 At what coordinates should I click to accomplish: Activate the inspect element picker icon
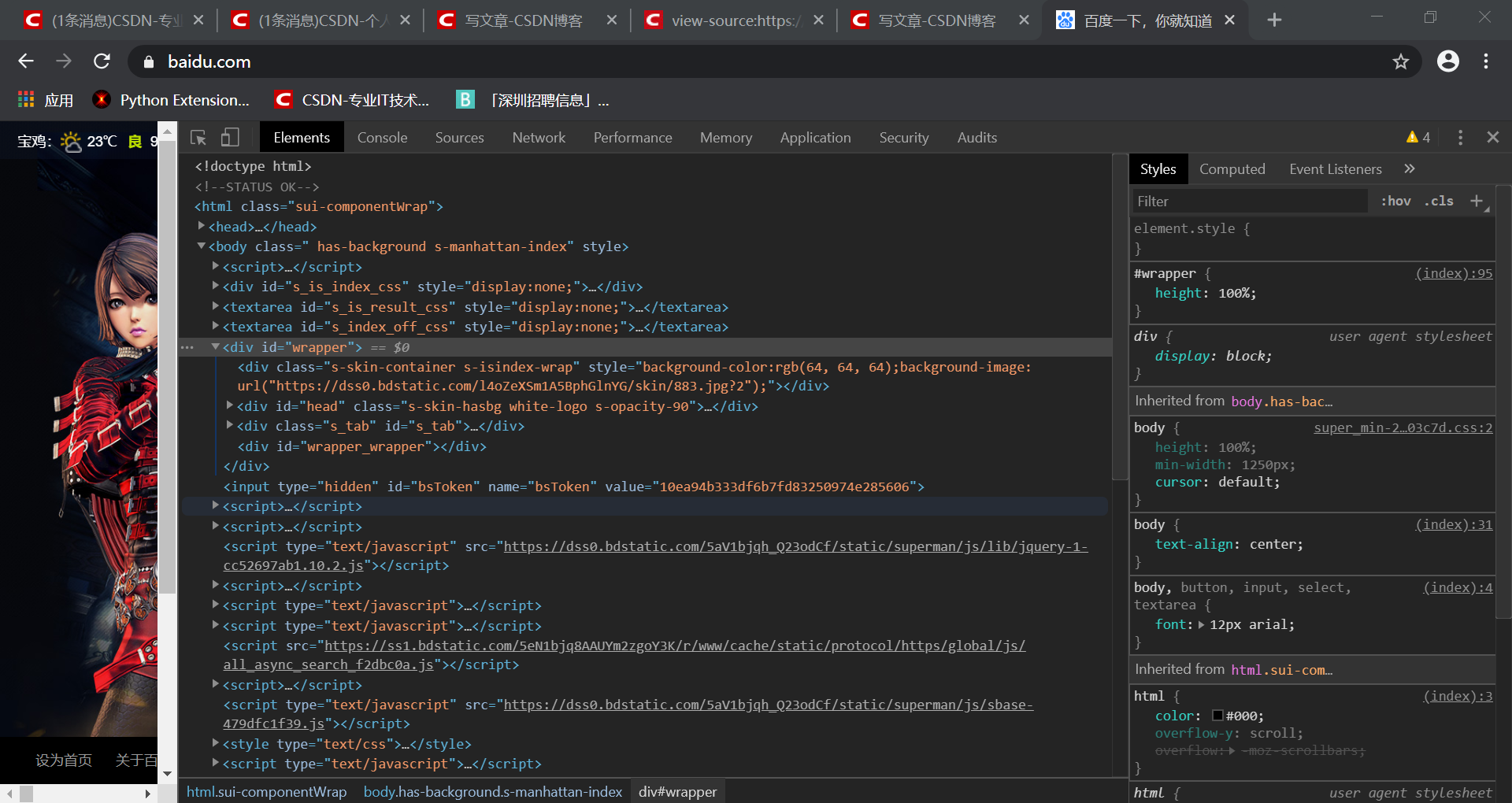(198, 138)
